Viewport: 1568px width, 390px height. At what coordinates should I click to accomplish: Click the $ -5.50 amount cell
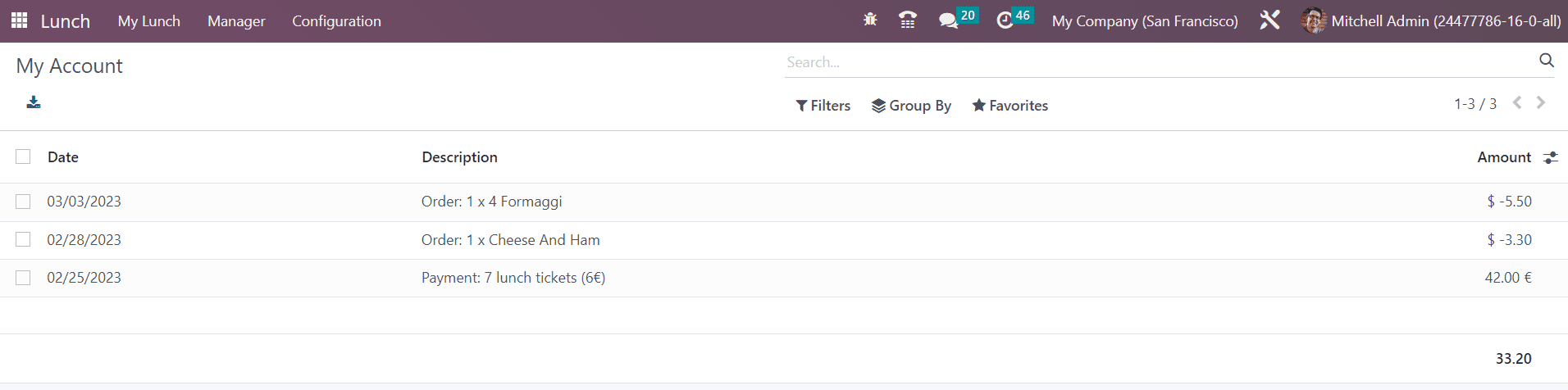[x=1509, y=202]
